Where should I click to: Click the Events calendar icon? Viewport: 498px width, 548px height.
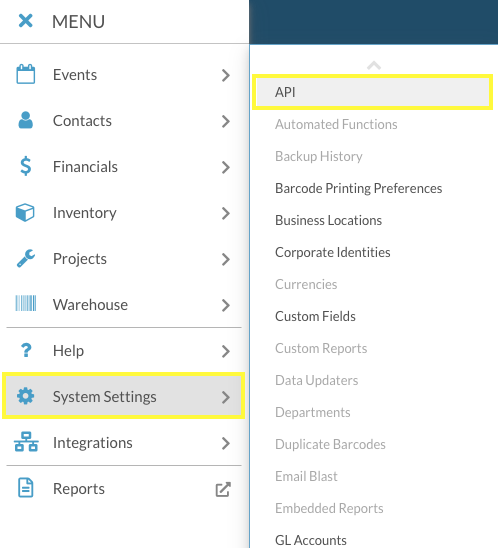tap(26, 74)
